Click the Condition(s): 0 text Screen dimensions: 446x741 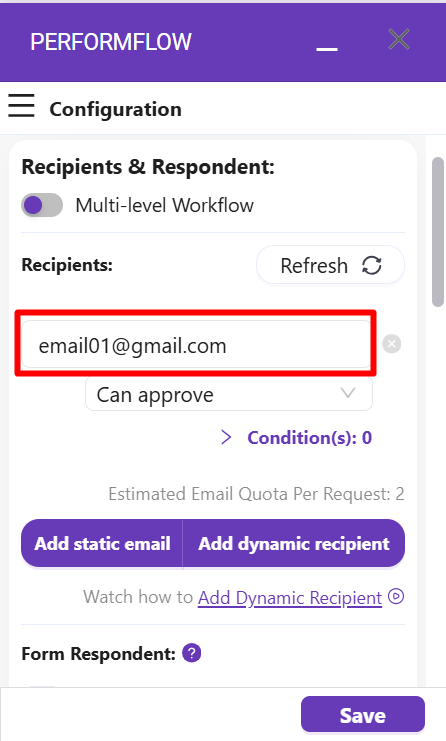(x=309, y=438)
